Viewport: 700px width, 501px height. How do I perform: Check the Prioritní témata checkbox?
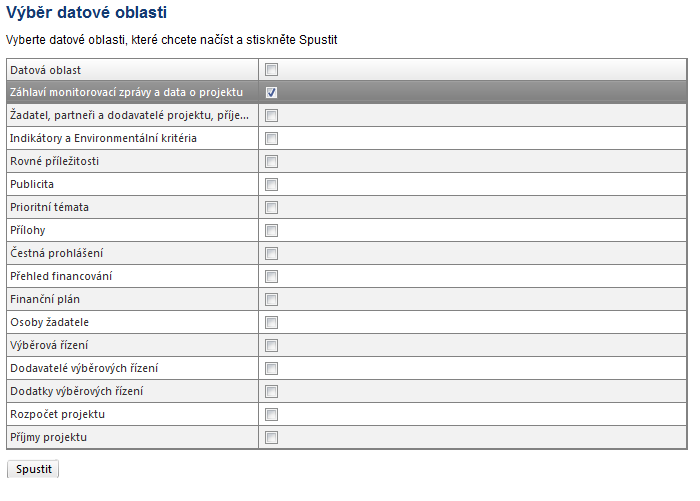pyautogui.click(x=271, y=208)
